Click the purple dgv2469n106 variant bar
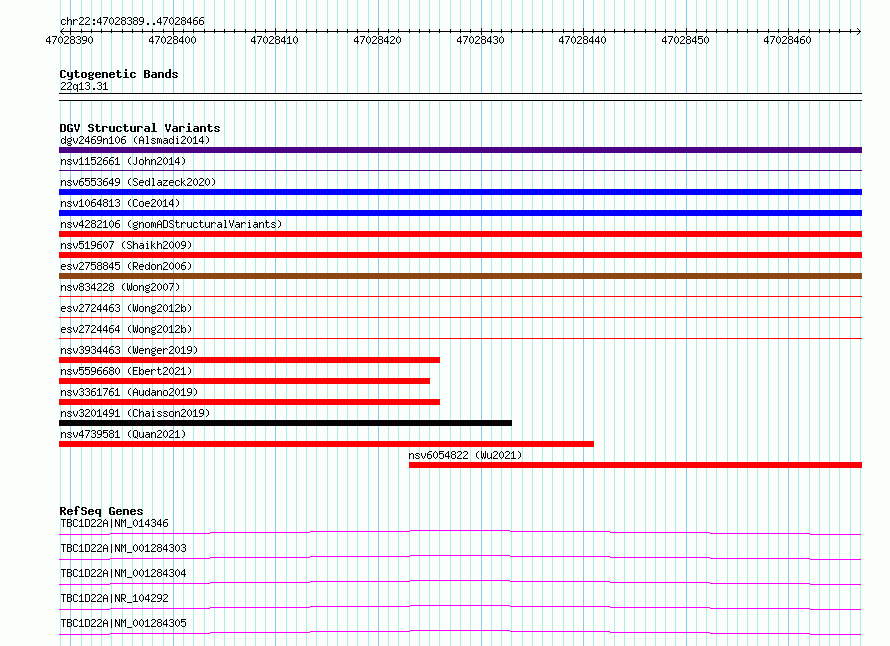 pos(460,150)
